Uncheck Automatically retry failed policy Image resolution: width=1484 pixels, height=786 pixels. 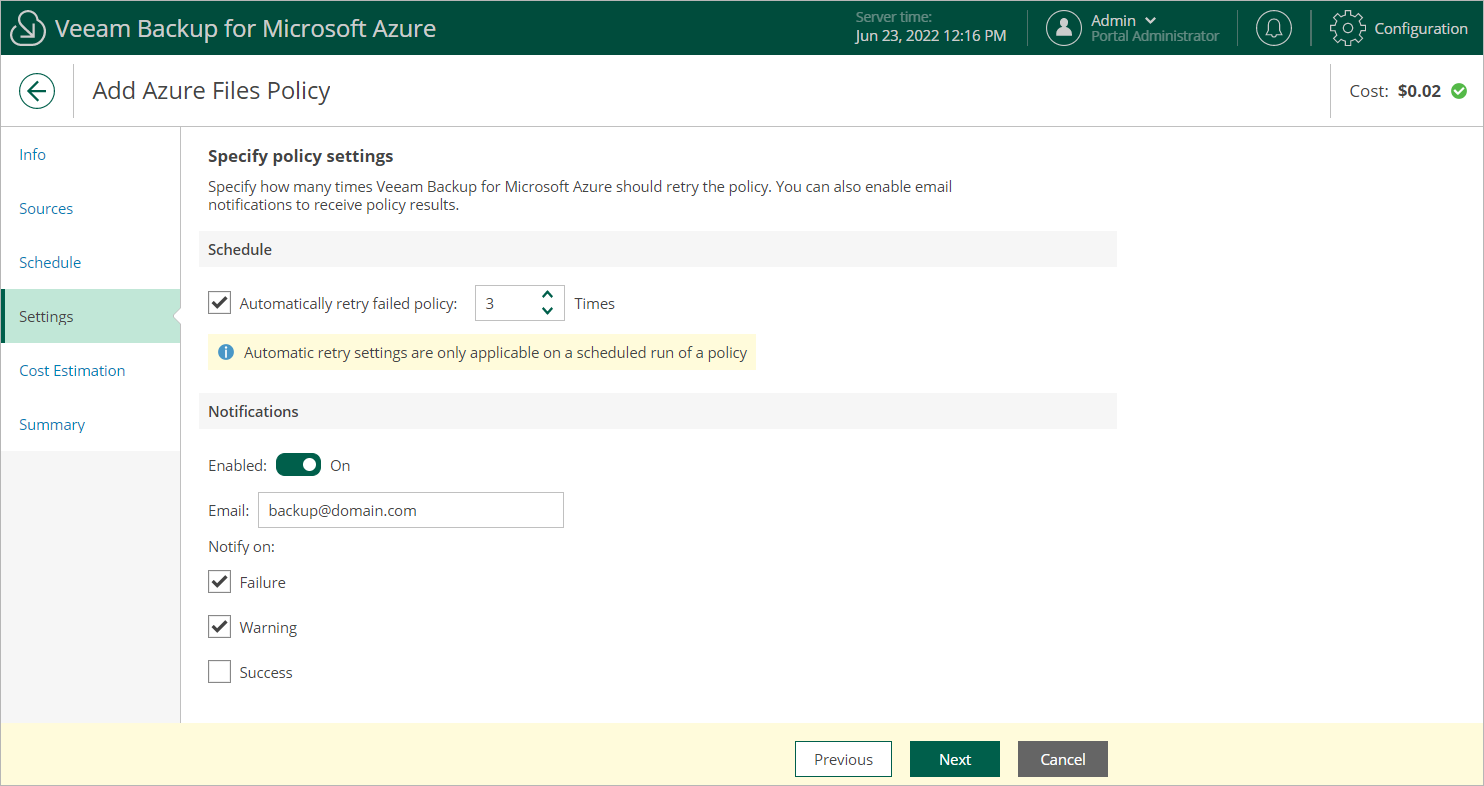click(x=219, y=303)
